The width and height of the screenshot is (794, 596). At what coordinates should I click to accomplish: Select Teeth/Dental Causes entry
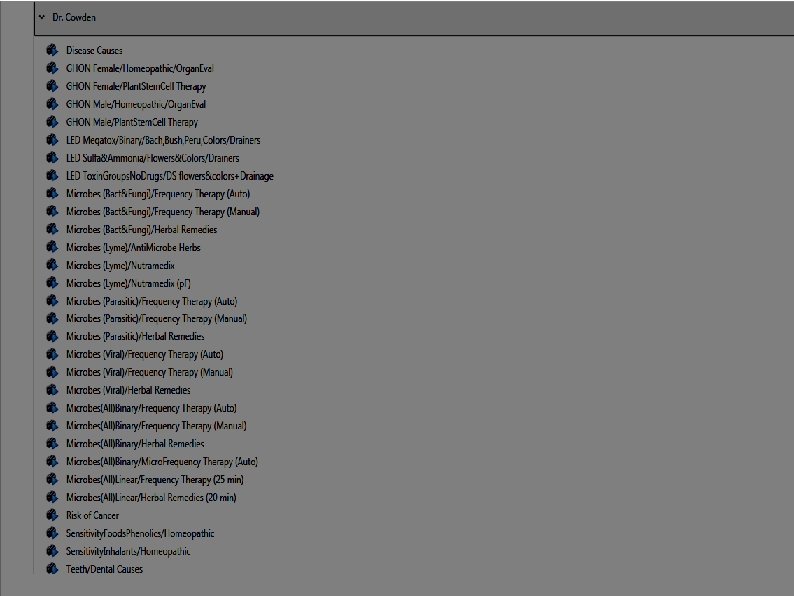(104, 569)
